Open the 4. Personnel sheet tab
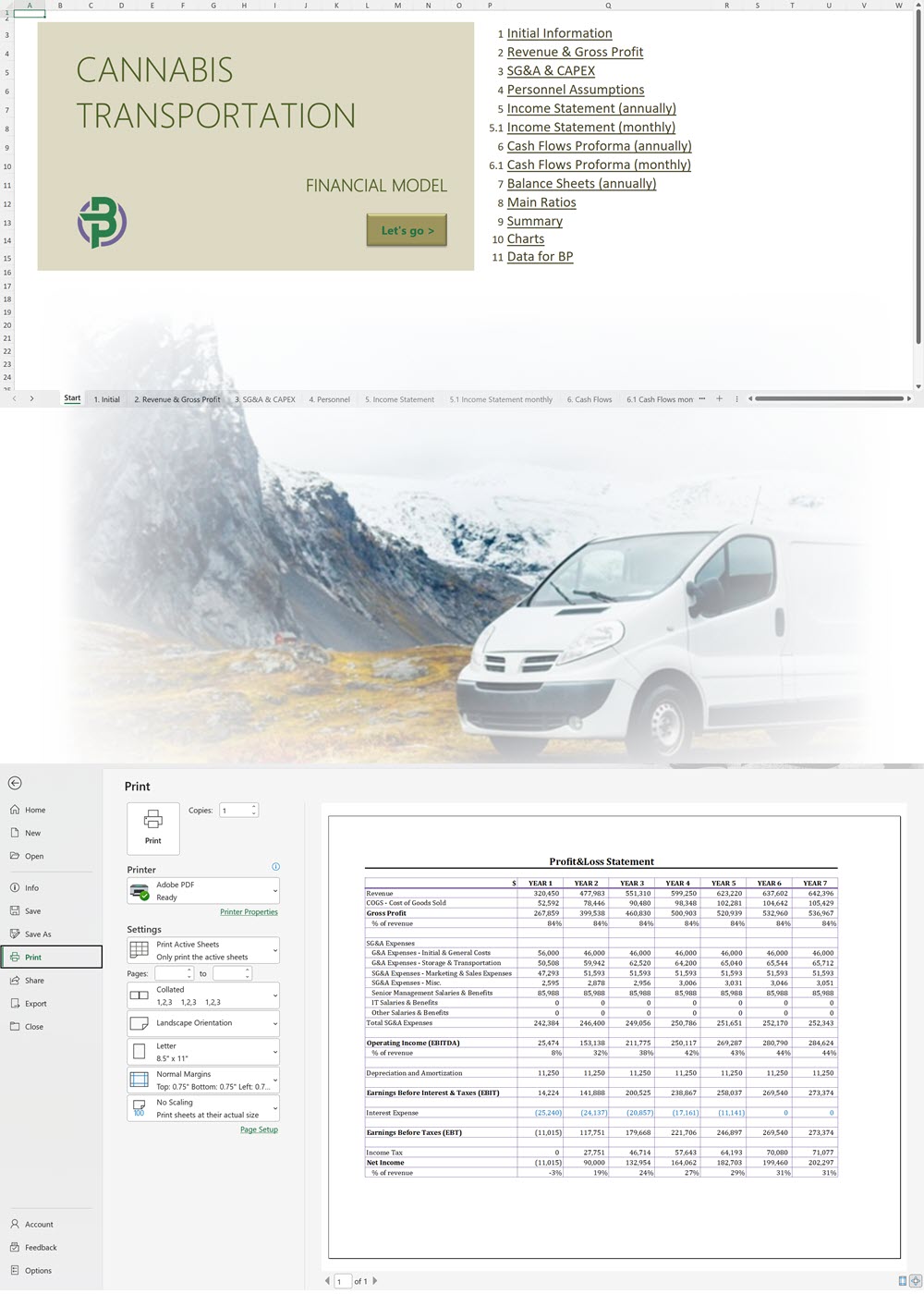This screenshot has height=1294, width=924. coord(329,399)
